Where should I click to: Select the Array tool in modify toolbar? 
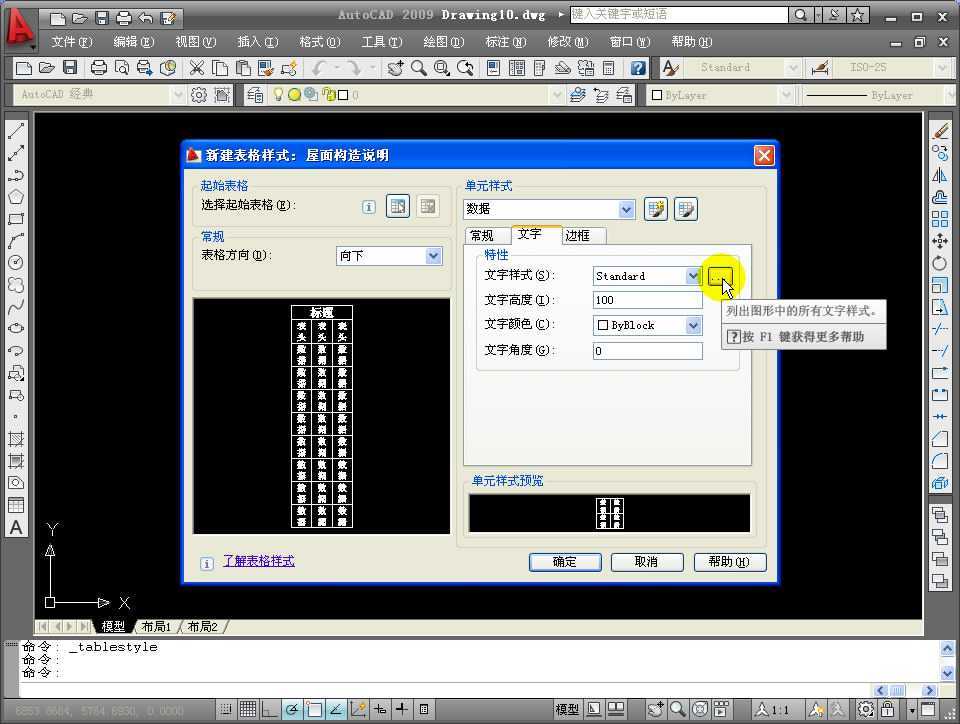[940, 219]
